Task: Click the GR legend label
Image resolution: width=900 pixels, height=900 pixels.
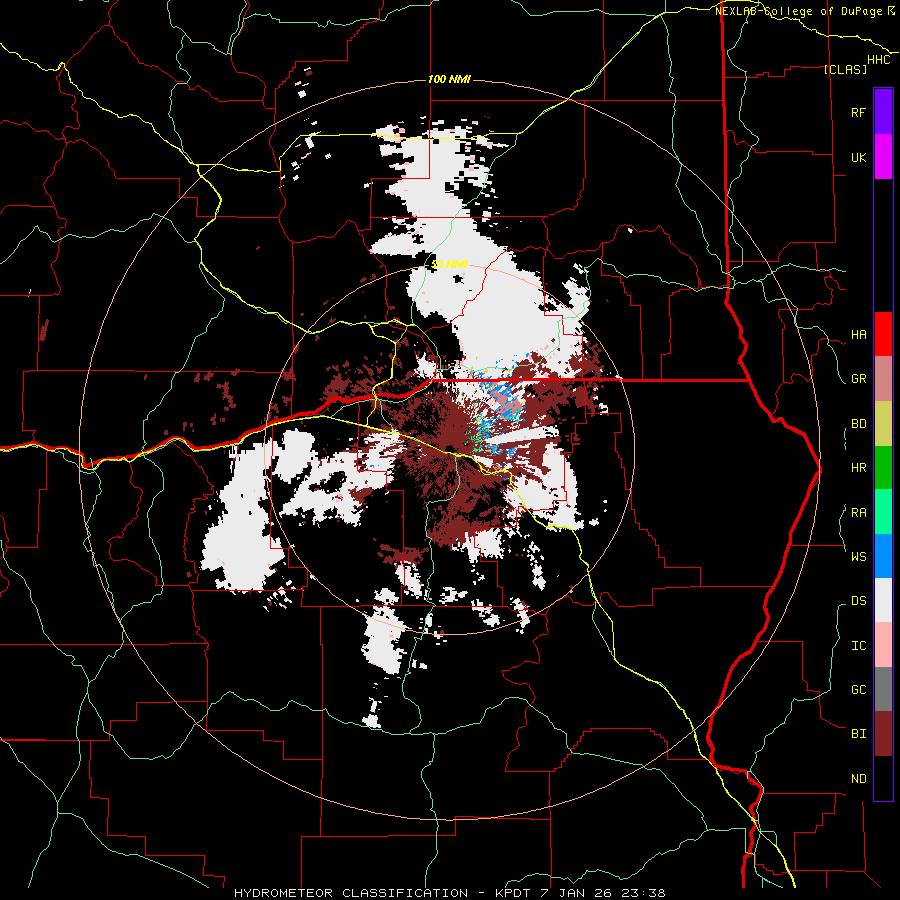Action: click(x=858, y=379)
